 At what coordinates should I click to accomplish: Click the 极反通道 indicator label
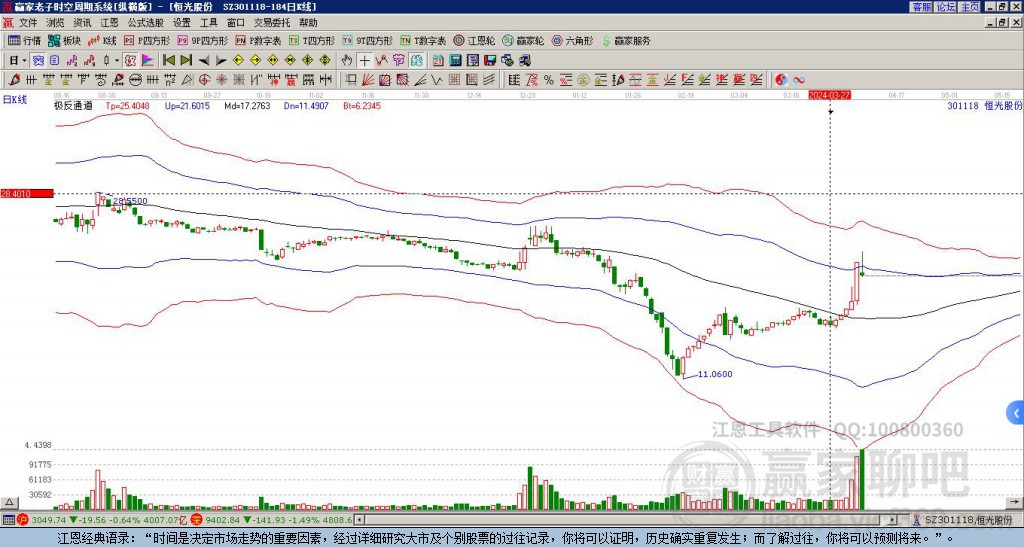tap(73, 105)
